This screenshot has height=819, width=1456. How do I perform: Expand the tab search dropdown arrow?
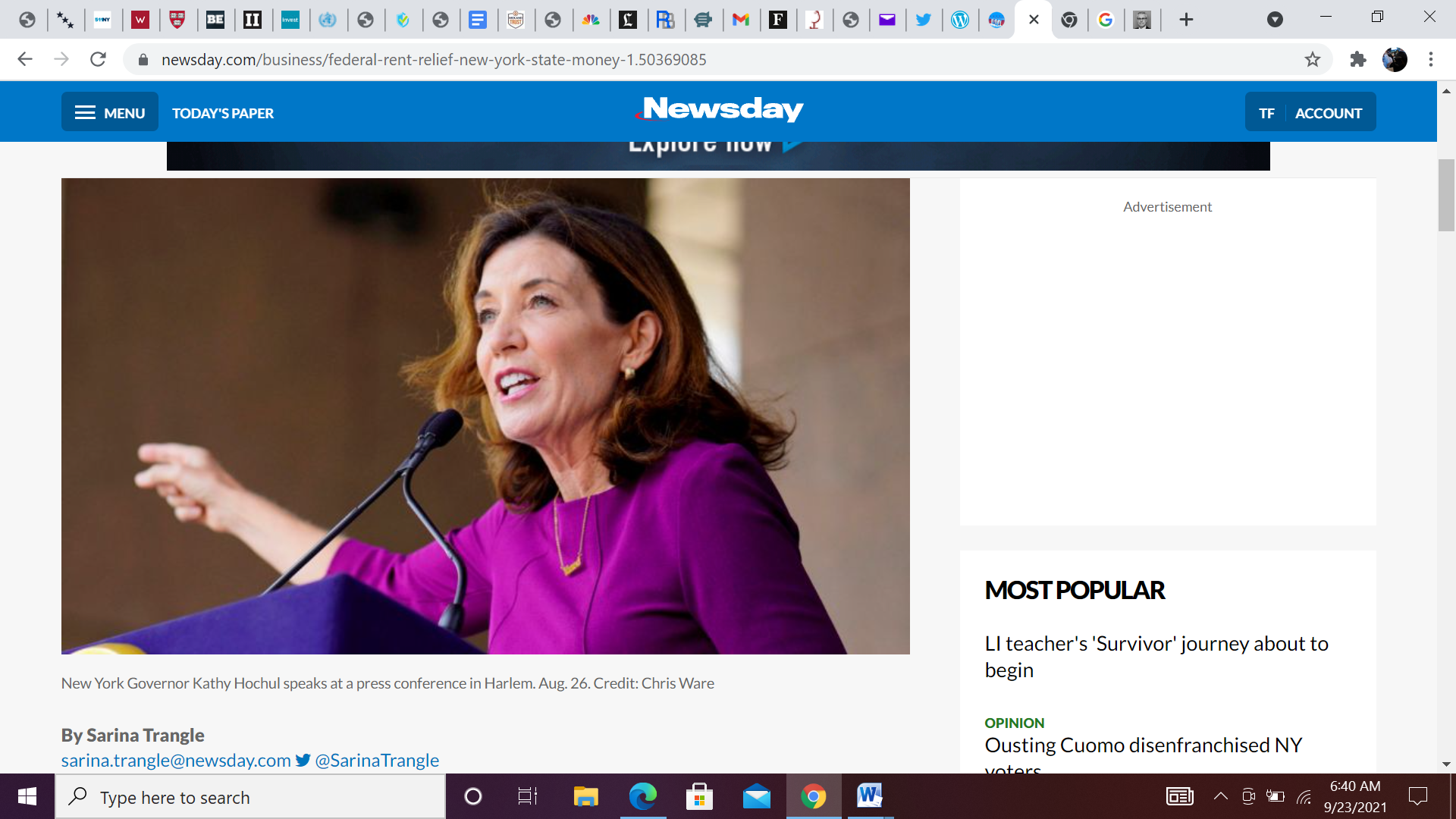(1275, 20)
